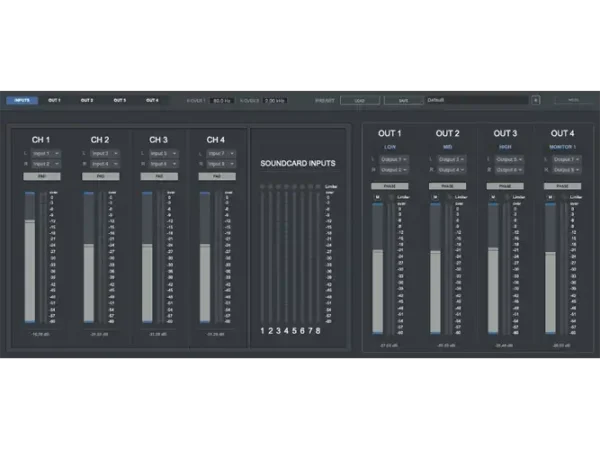The width and height of the screenshot is (600, 450).
Task: Click the X-OVER 2 frequency field (2.00 kHz)
Action: [275, 101]
